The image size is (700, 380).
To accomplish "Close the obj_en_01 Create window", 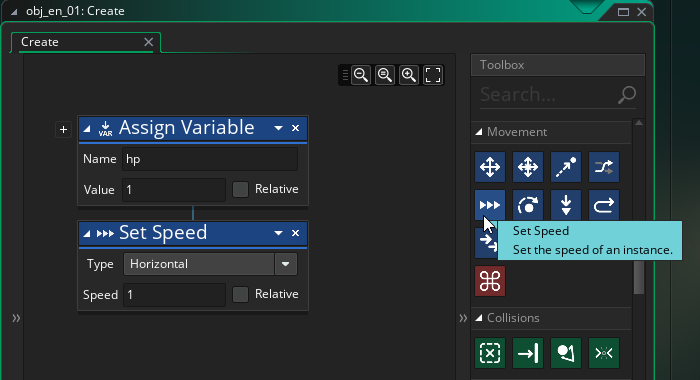I will tap(642, 12).
